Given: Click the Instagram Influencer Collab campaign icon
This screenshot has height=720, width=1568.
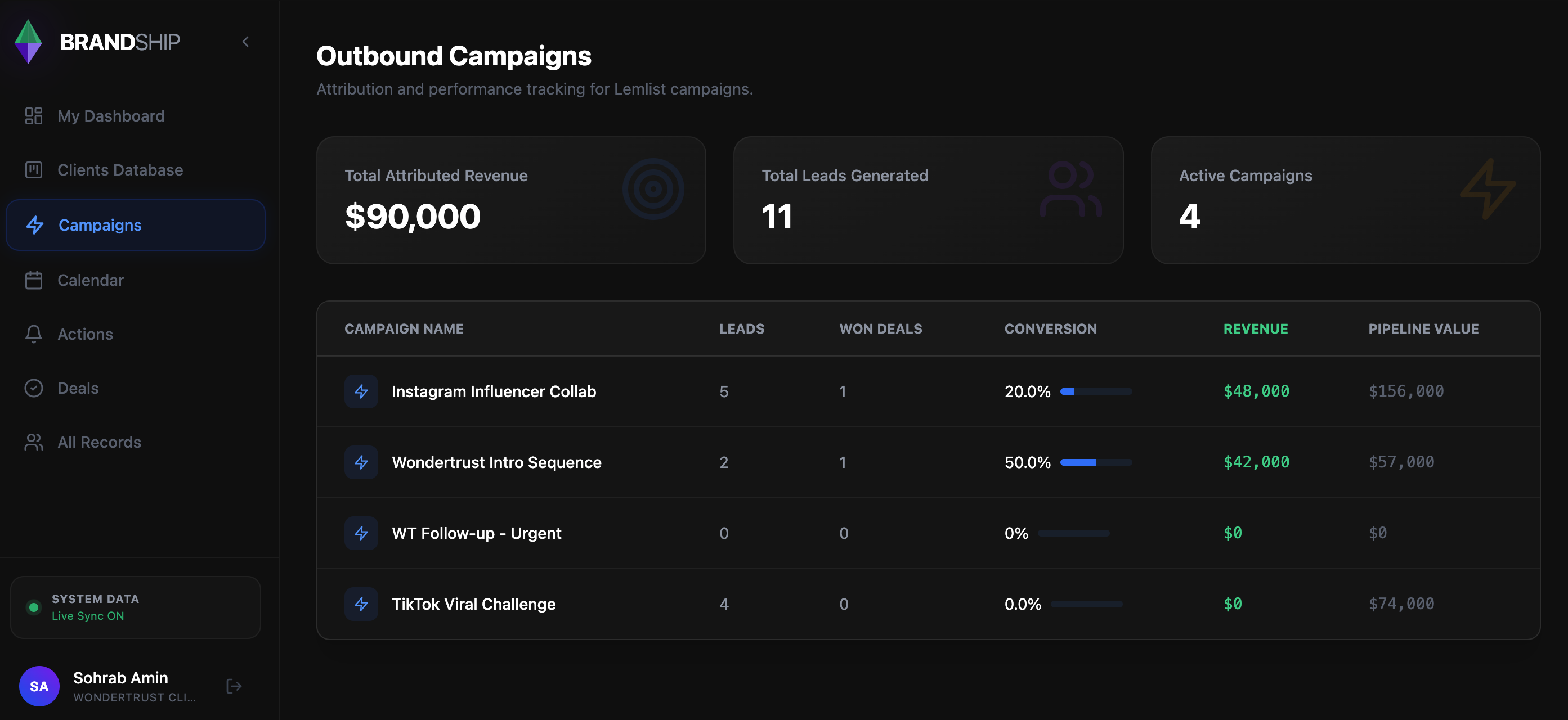Looking at the screenshot, I should 361,391.
